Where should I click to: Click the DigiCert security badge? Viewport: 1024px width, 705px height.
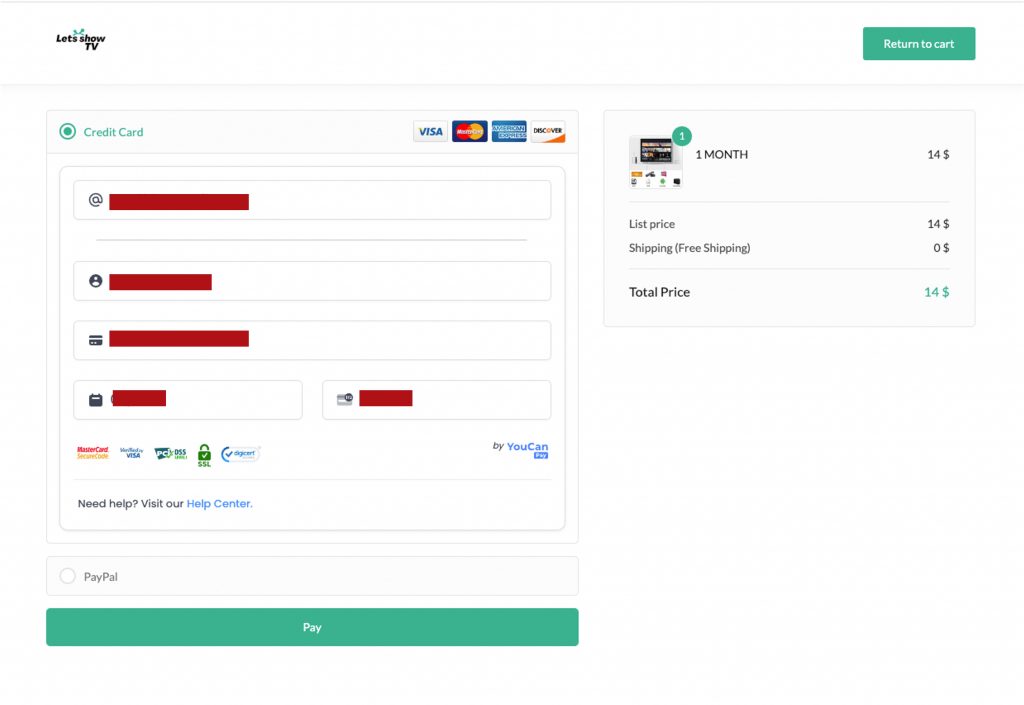tap(240, 454)
